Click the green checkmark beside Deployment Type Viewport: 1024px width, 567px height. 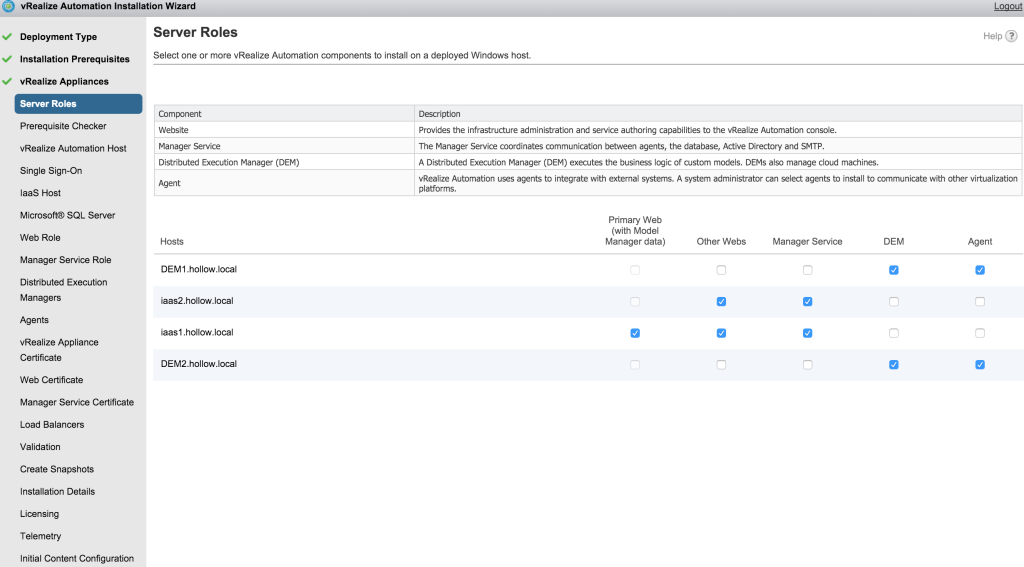coord(7,37)
